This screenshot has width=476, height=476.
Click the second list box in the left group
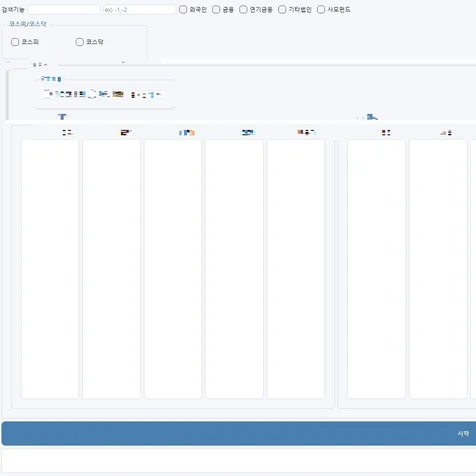pyautogui.click(x=111, y=269)
